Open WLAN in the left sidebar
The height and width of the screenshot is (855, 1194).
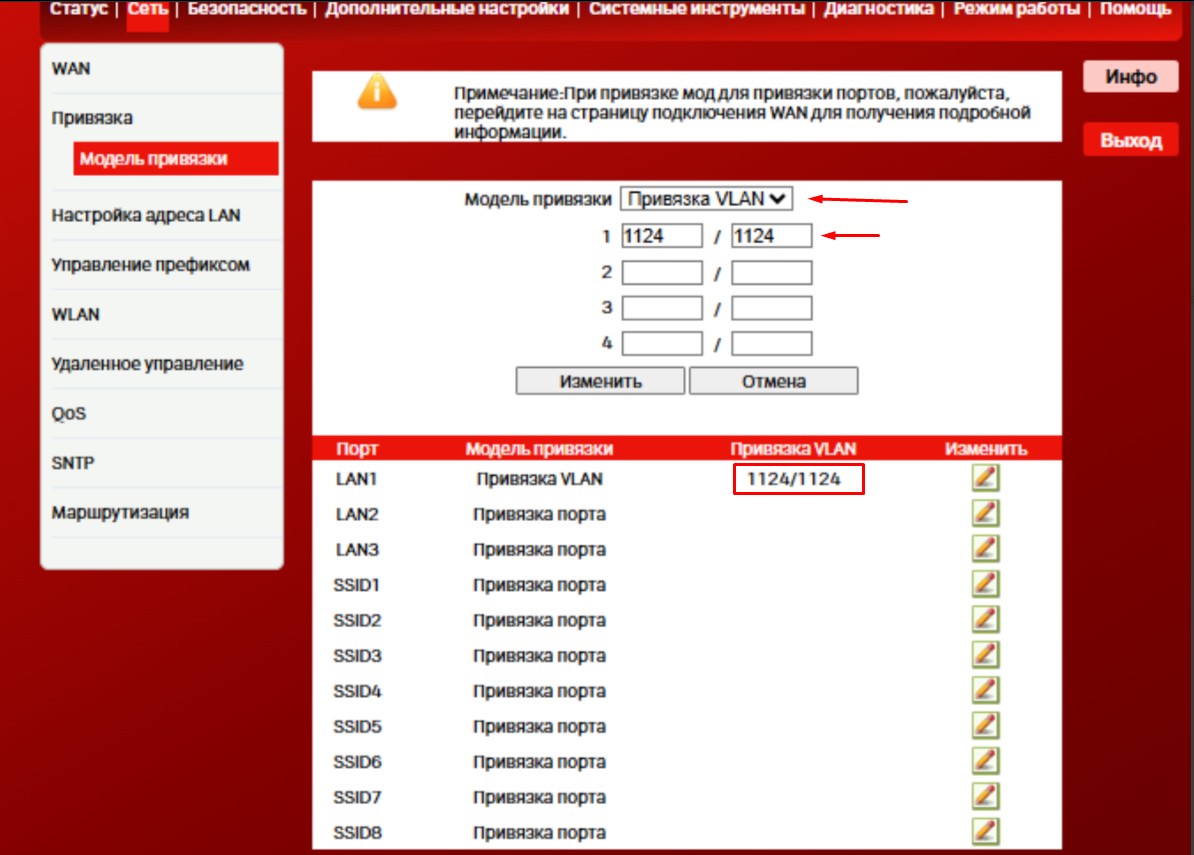pyautogui.click(x=76, y=314)
